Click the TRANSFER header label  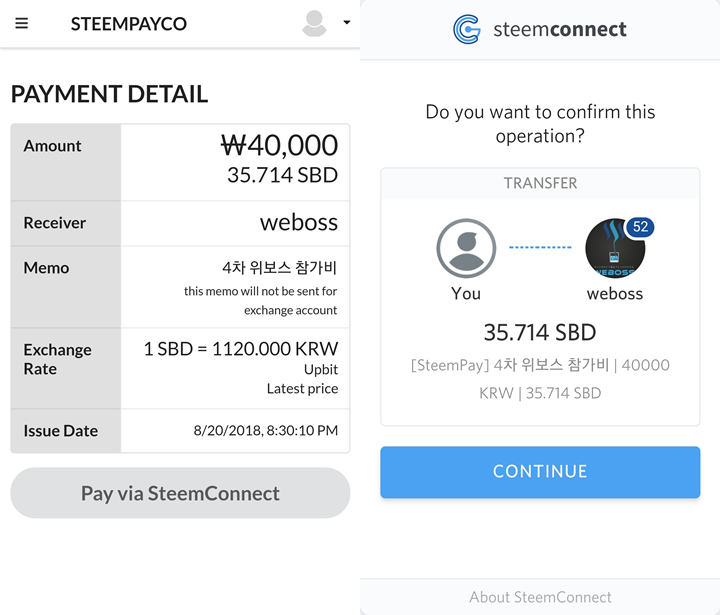click(x=540, y=183)
